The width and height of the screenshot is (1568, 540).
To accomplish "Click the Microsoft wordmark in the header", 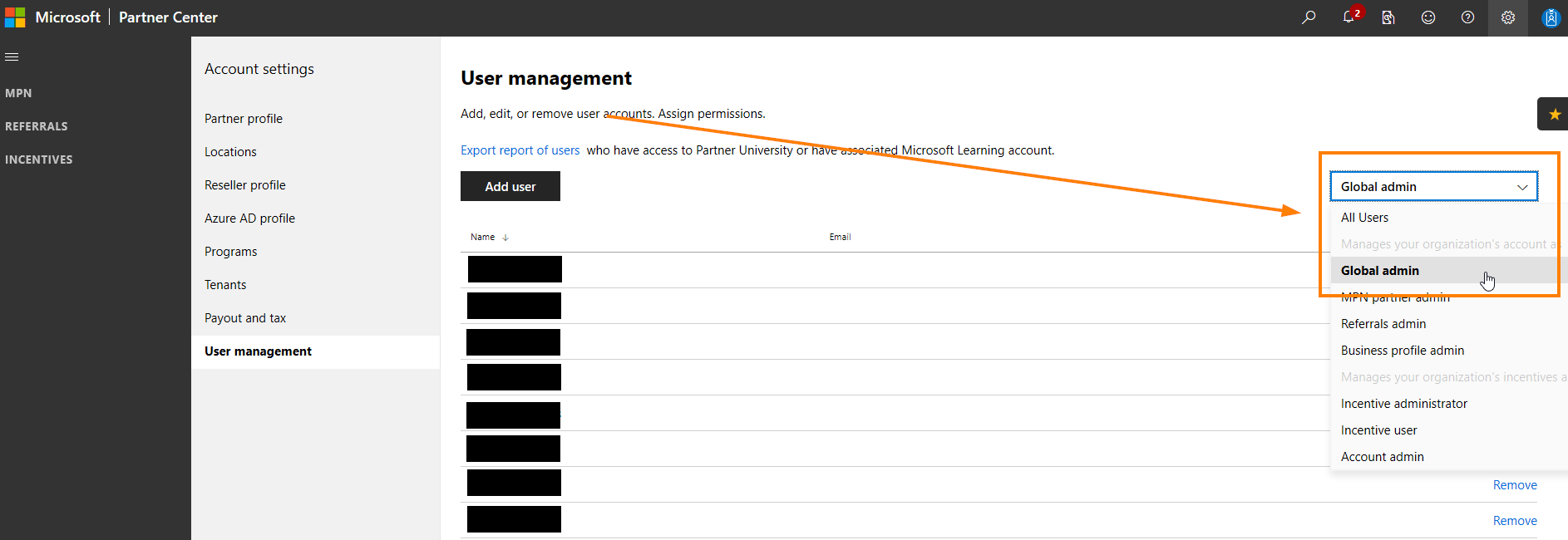I will tap(67, 17).
